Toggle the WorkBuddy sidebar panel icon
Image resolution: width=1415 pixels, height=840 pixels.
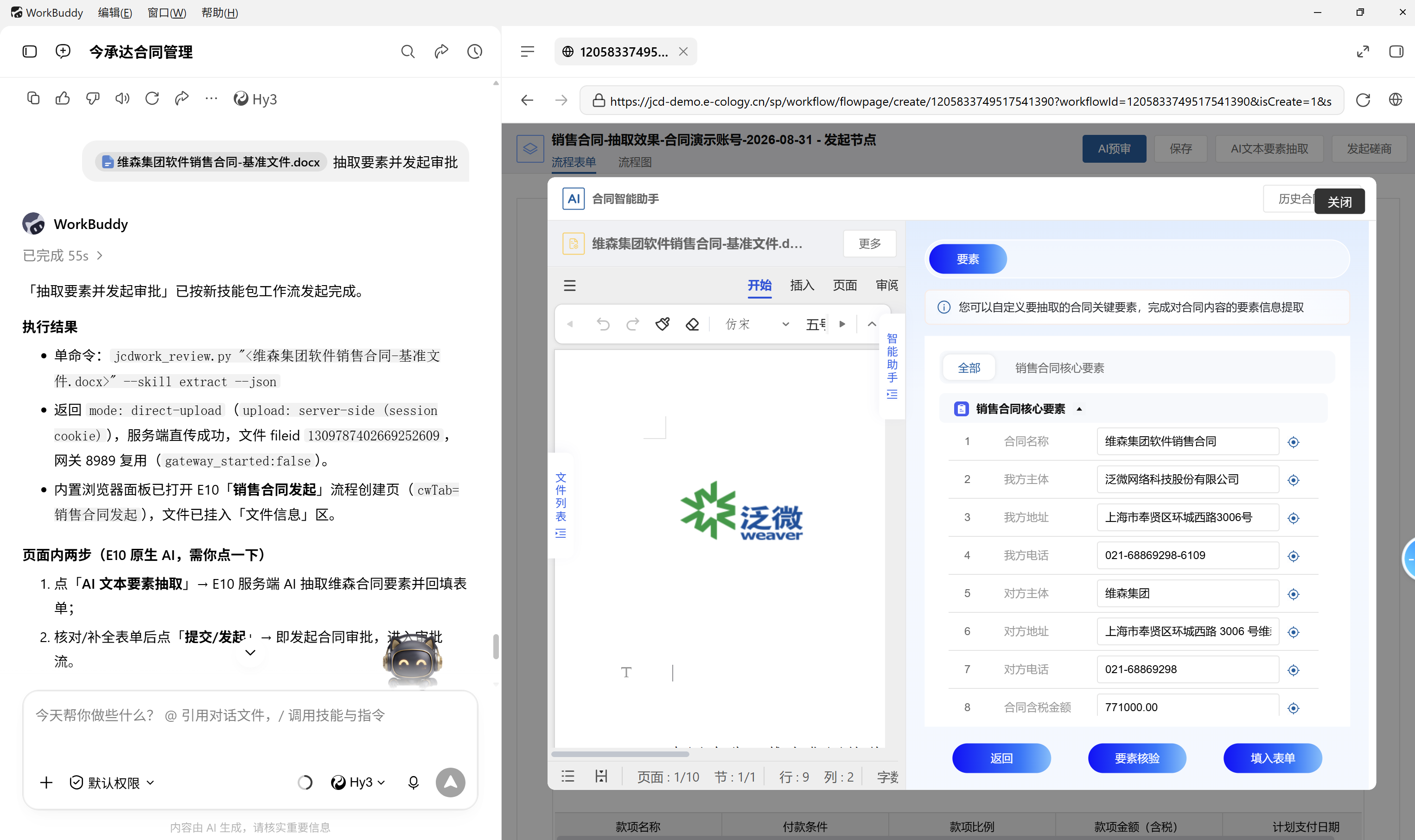(29, 51)
